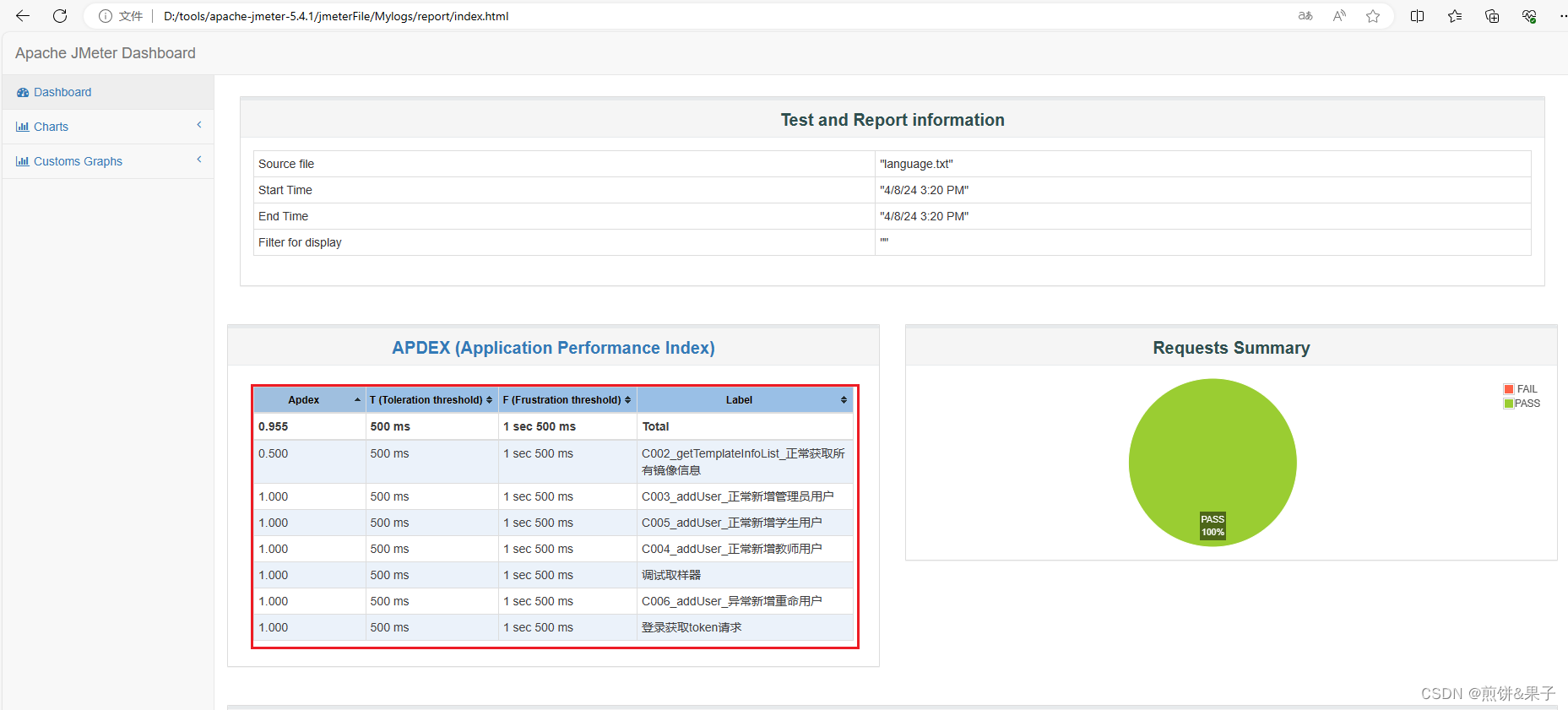Select the Total row label

point(655,426)
